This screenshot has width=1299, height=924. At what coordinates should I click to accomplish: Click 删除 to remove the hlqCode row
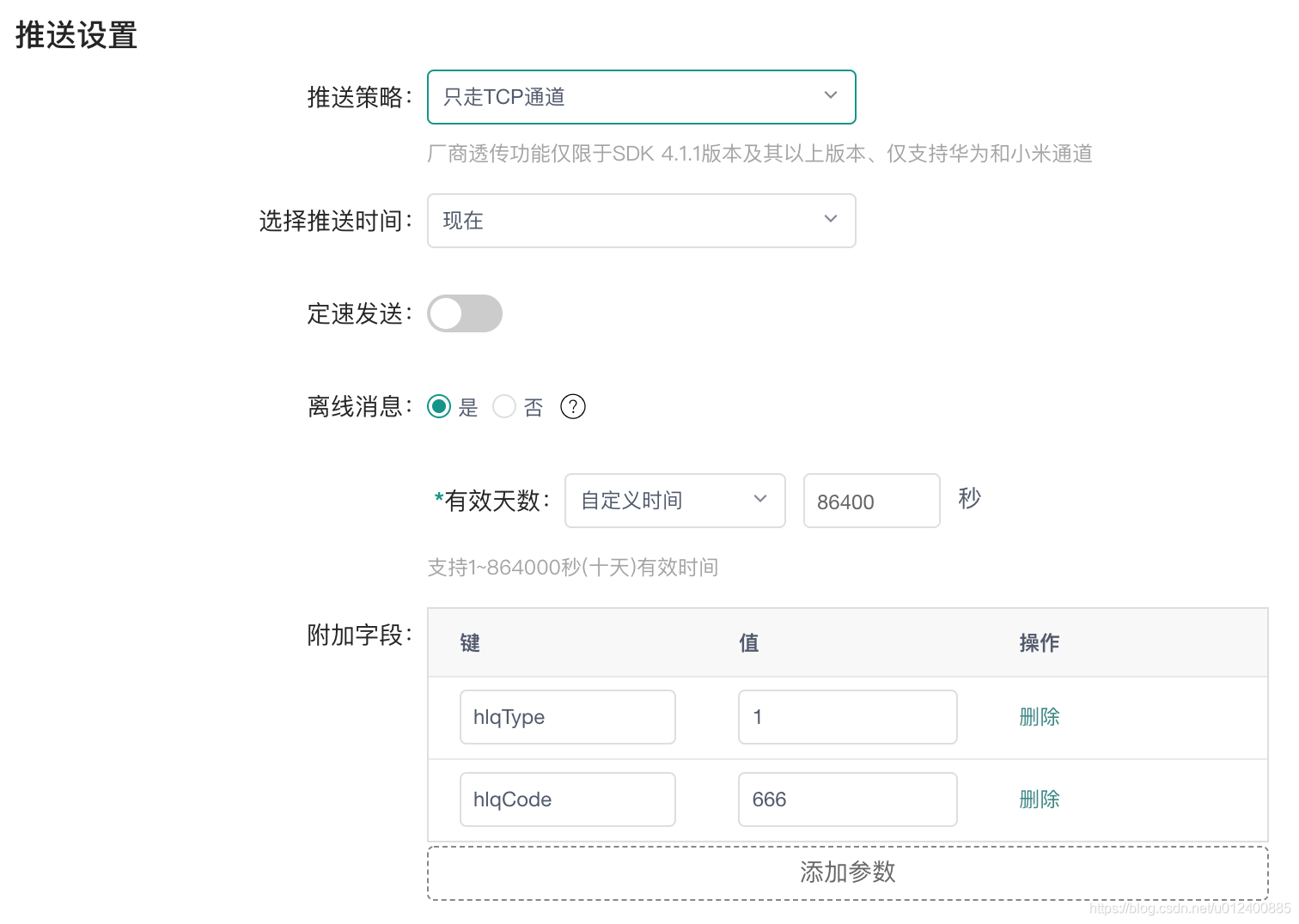point(1039,799)
